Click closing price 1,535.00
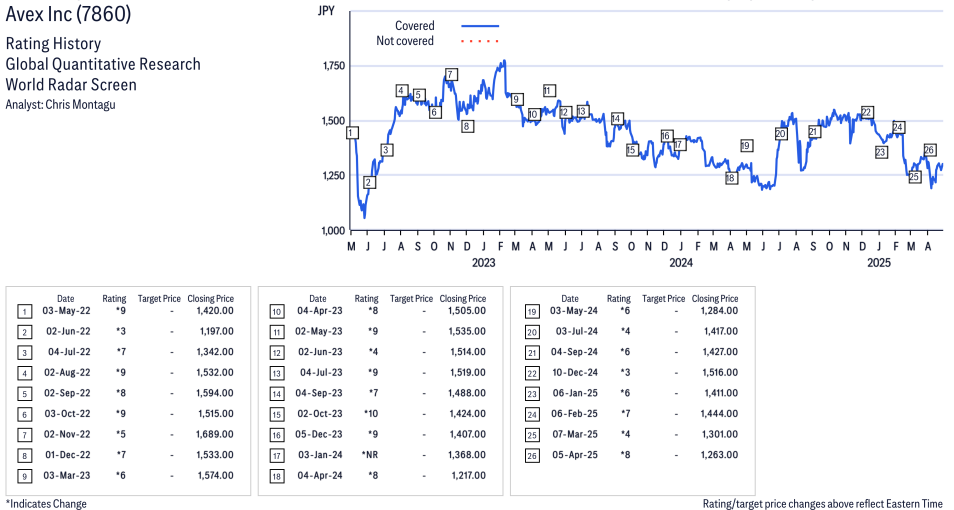This screenshot has width=954, height=510. click(x=468, y=332)
